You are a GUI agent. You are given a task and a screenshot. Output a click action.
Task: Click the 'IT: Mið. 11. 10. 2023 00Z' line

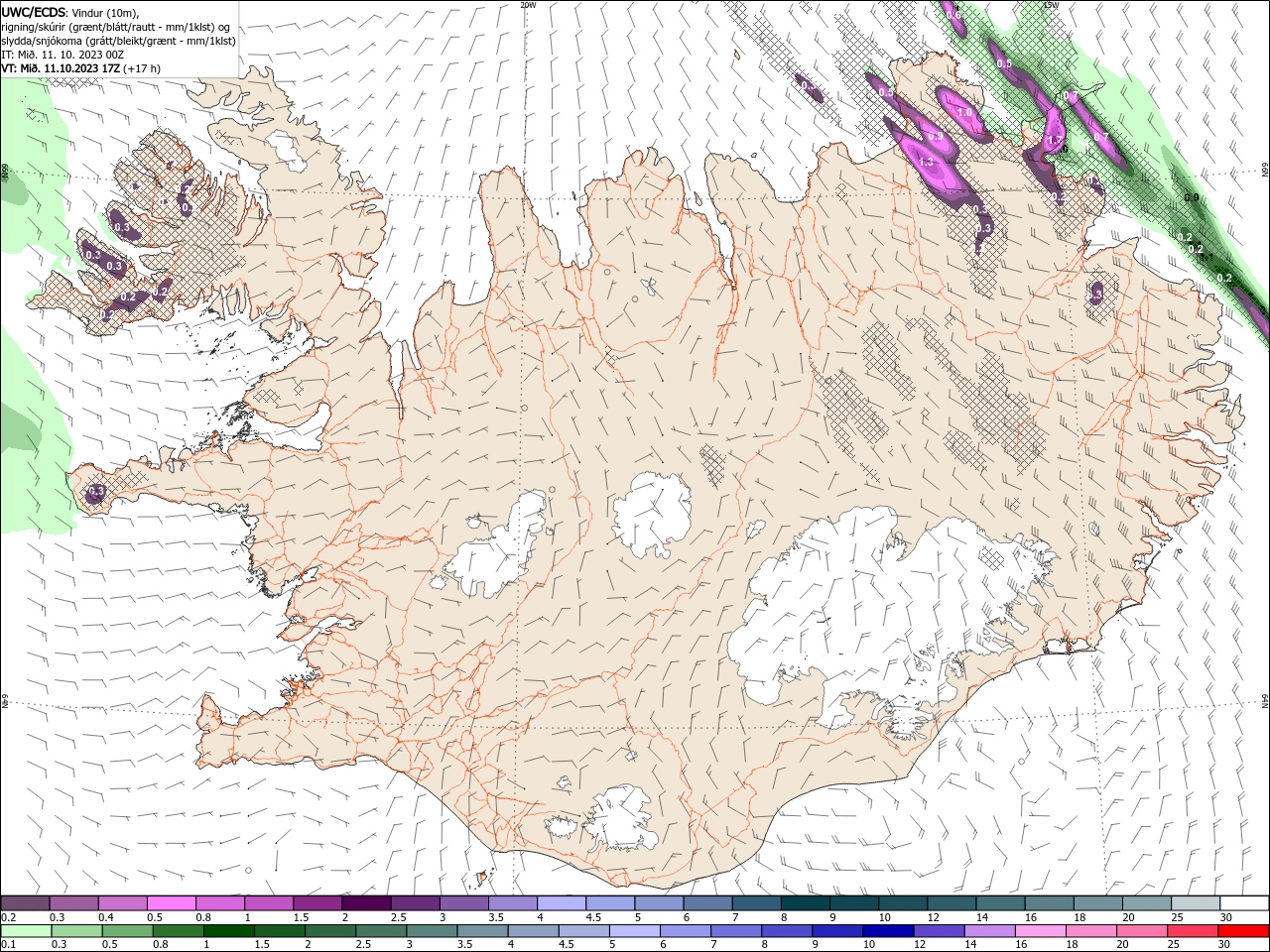(63, 55)
